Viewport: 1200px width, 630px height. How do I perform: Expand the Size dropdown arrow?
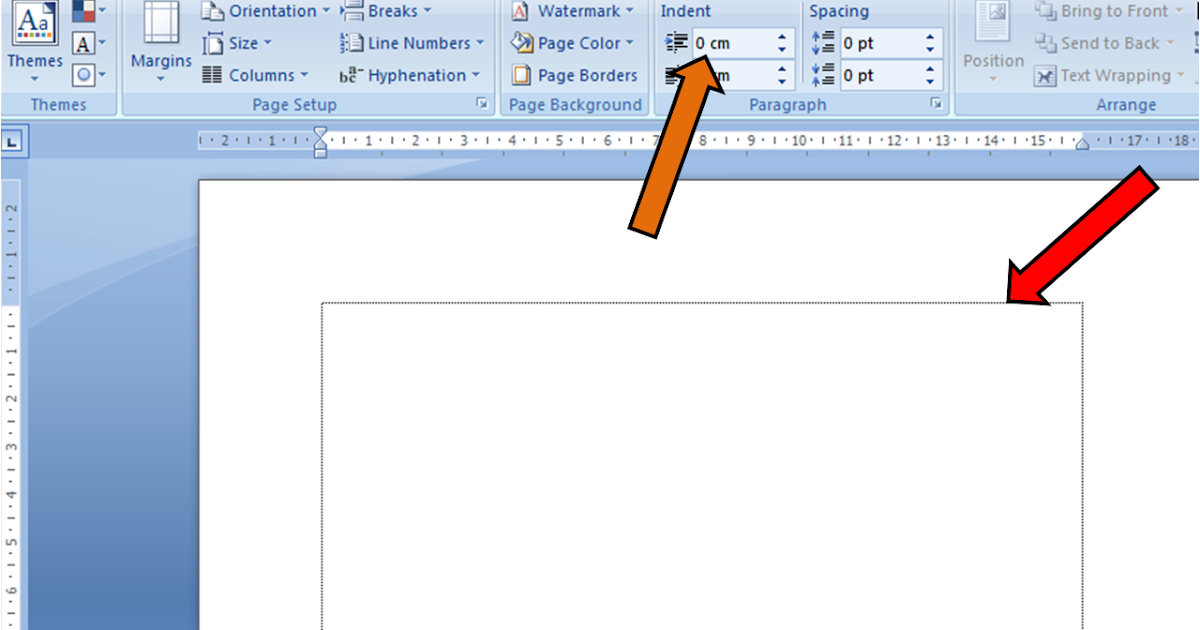click(x=267, y=44)
